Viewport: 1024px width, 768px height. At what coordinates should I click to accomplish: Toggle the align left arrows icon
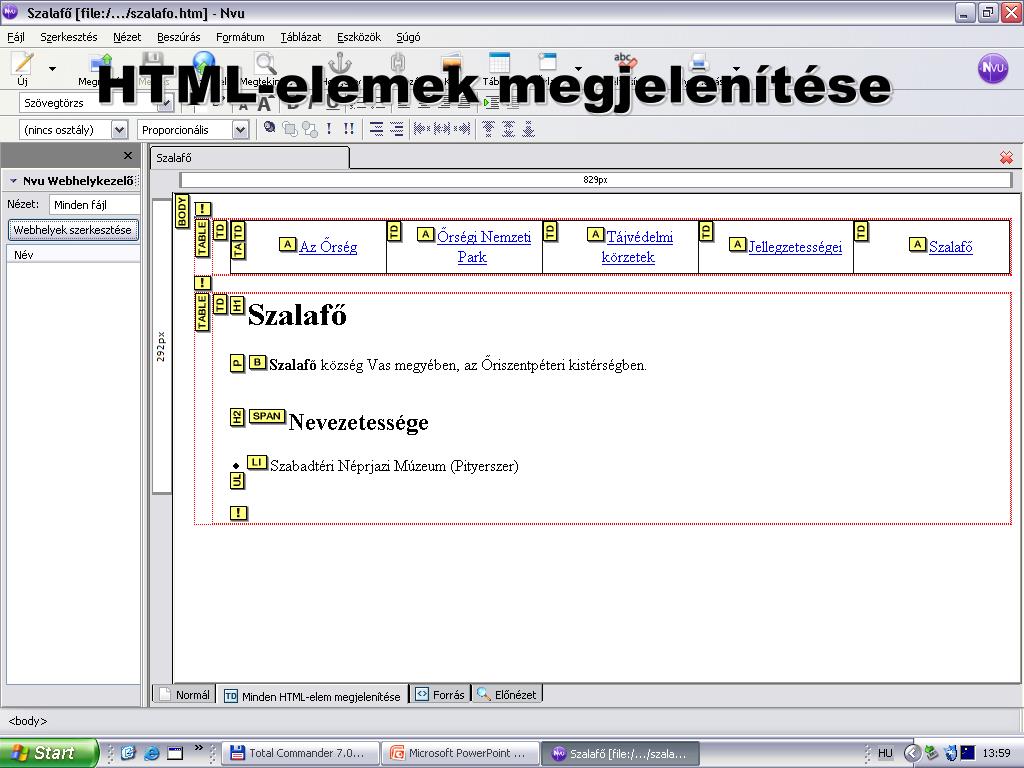421,129
